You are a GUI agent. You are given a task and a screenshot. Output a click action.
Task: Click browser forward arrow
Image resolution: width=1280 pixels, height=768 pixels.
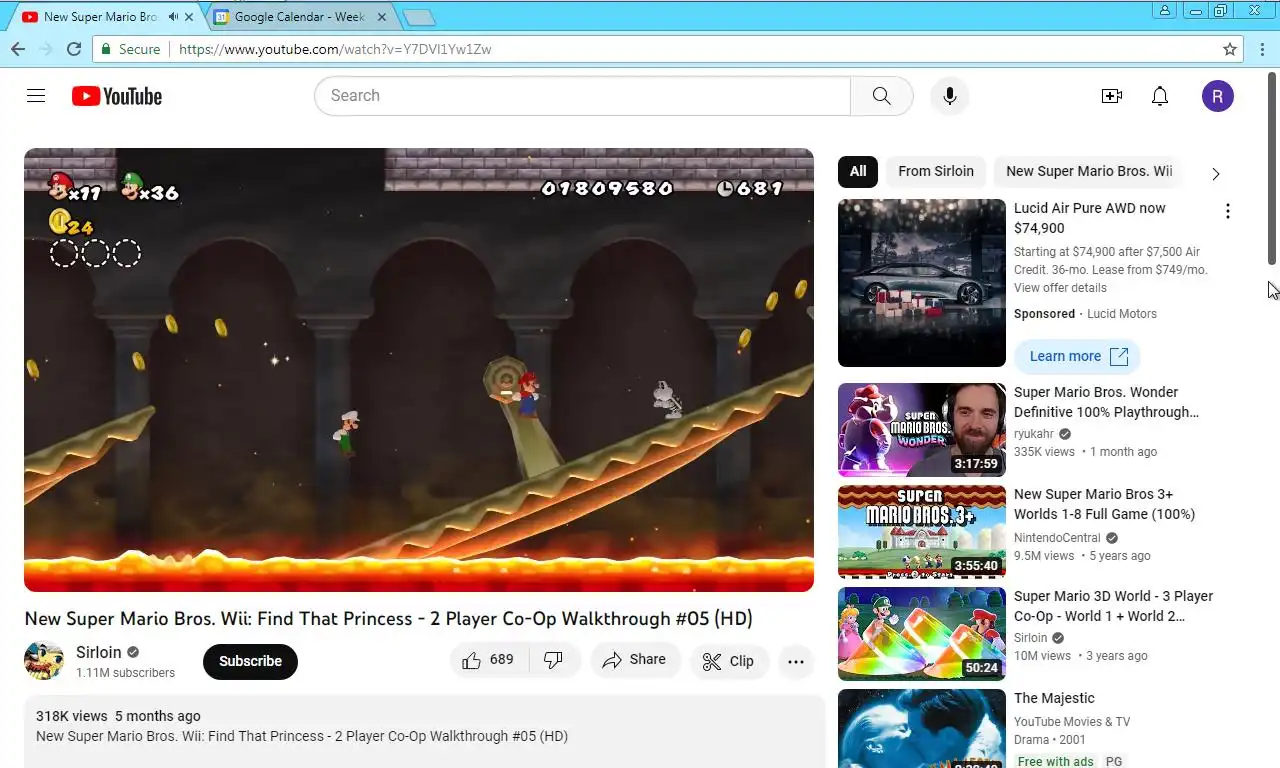click(45, 49)
